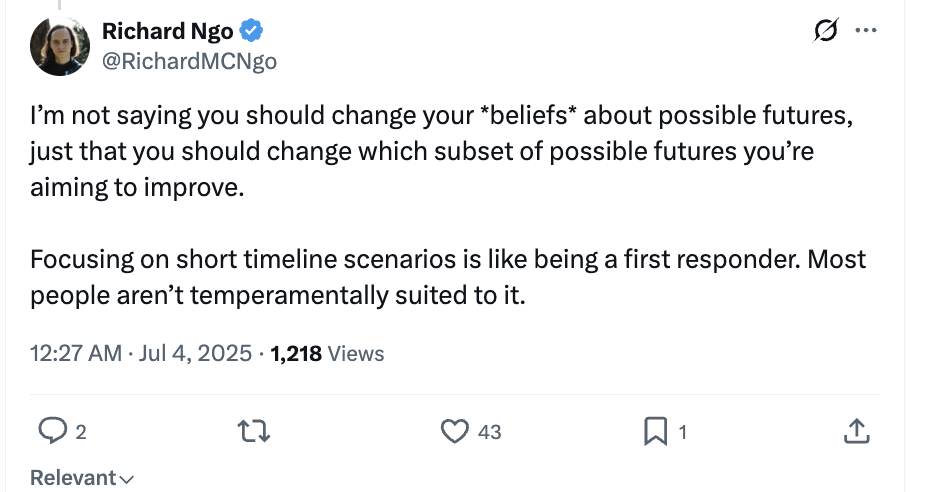Screen dimensions: 928x492
Task: Click the tweet's first responder paragraph
Action: (x=447, y=278)
